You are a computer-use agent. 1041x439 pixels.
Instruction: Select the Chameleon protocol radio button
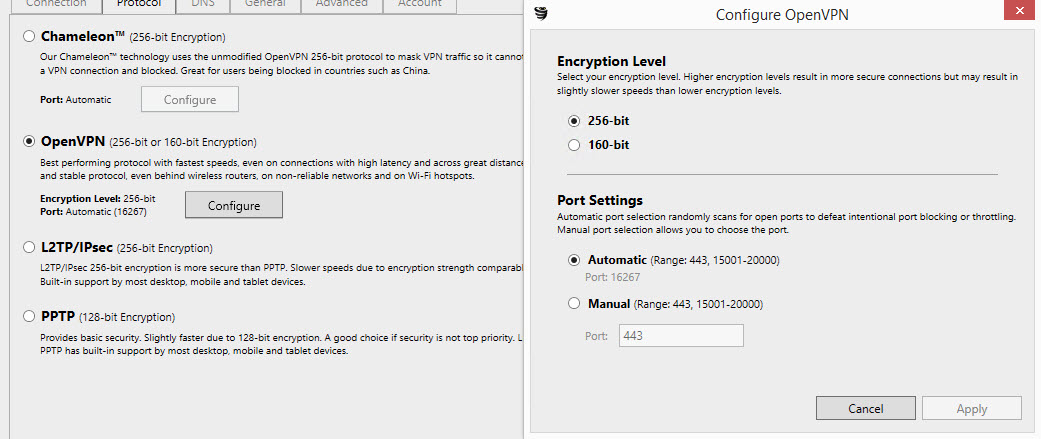29,36
